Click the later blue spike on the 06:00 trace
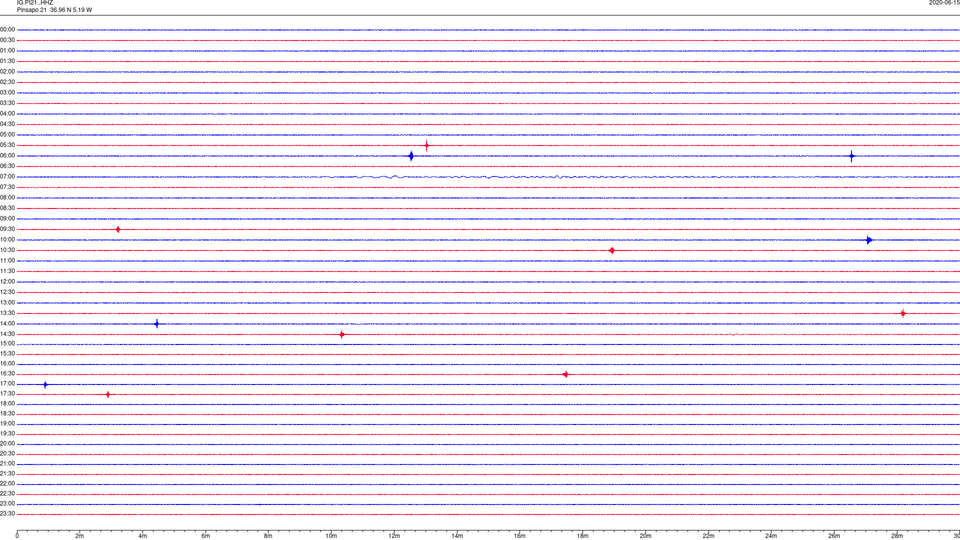The width and height of the screenshot is (960, 540). [852, 156]
